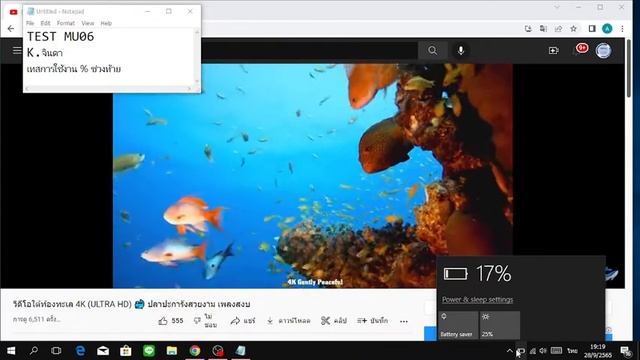
Task: Open YouTube notifications bell with 9+ badge
Action: tap(580, 50)
